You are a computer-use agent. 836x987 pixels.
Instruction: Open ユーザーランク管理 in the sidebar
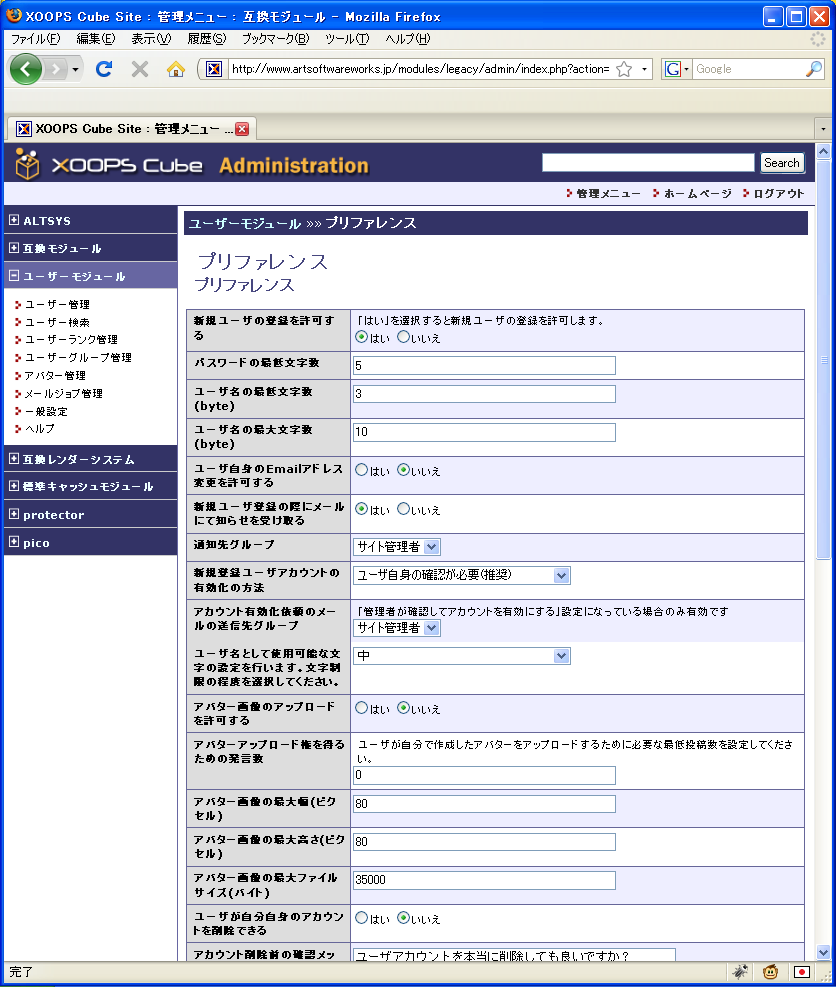click(x=71, y=339)
